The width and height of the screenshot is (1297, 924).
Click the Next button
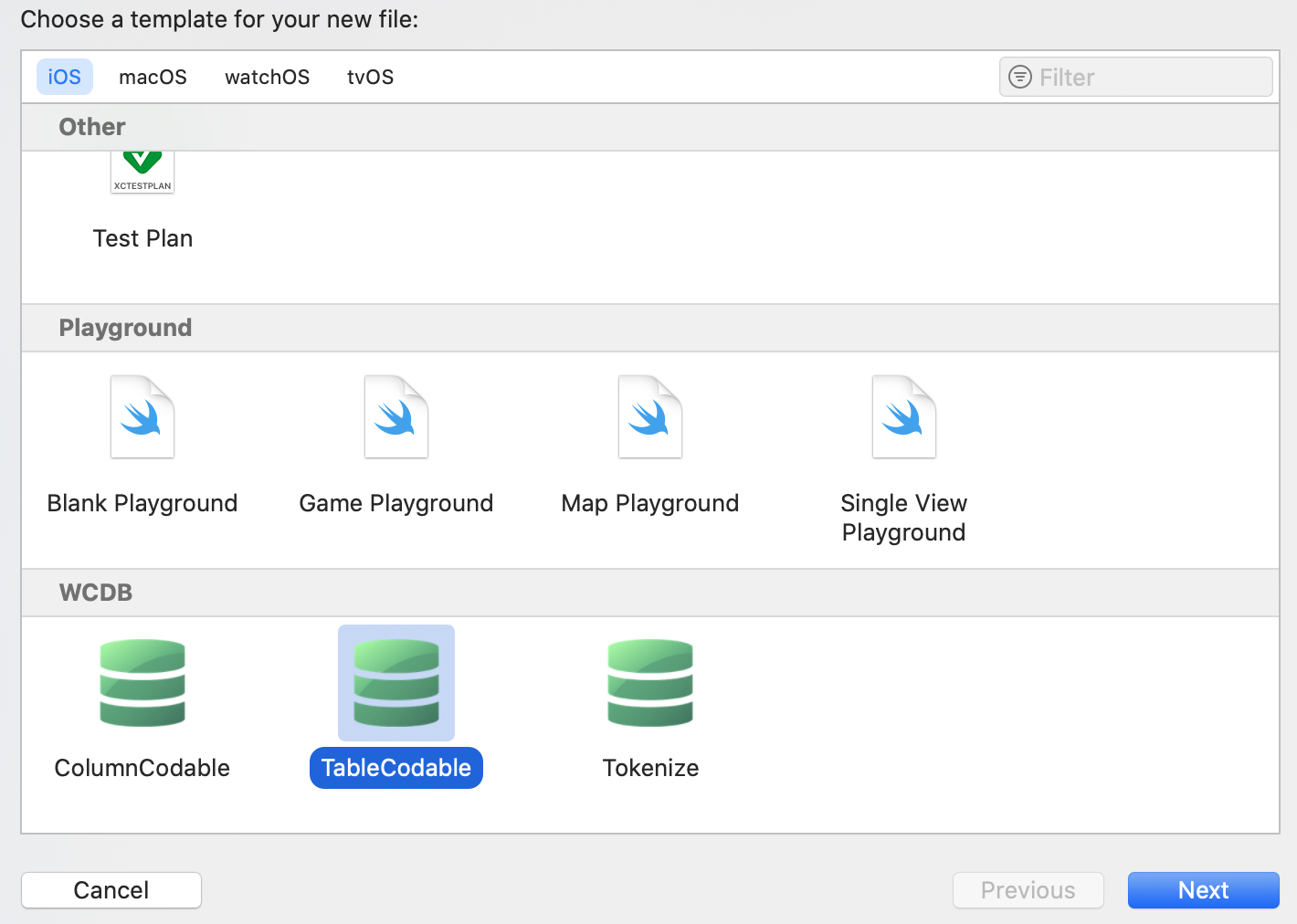(x=1204, y=890)
